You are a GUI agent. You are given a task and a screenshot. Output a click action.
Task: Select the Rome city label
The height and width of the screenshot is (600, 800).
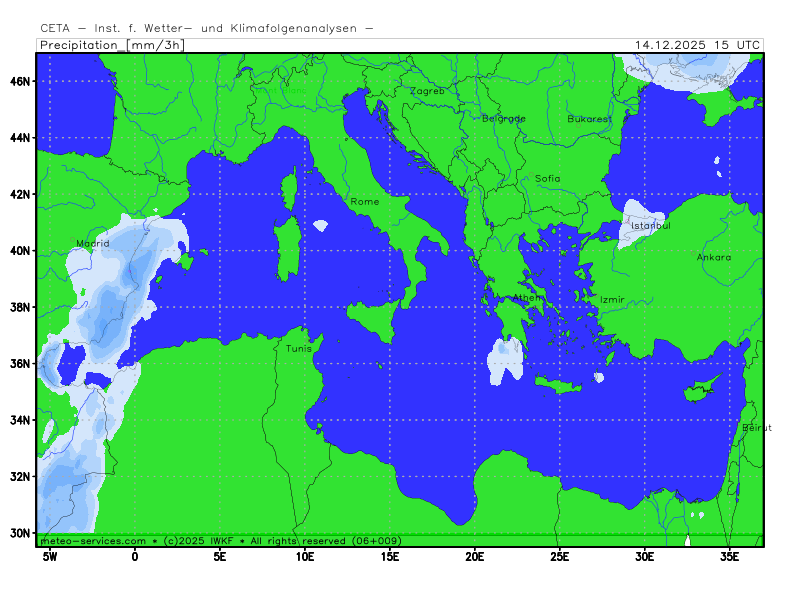point(365,201)
